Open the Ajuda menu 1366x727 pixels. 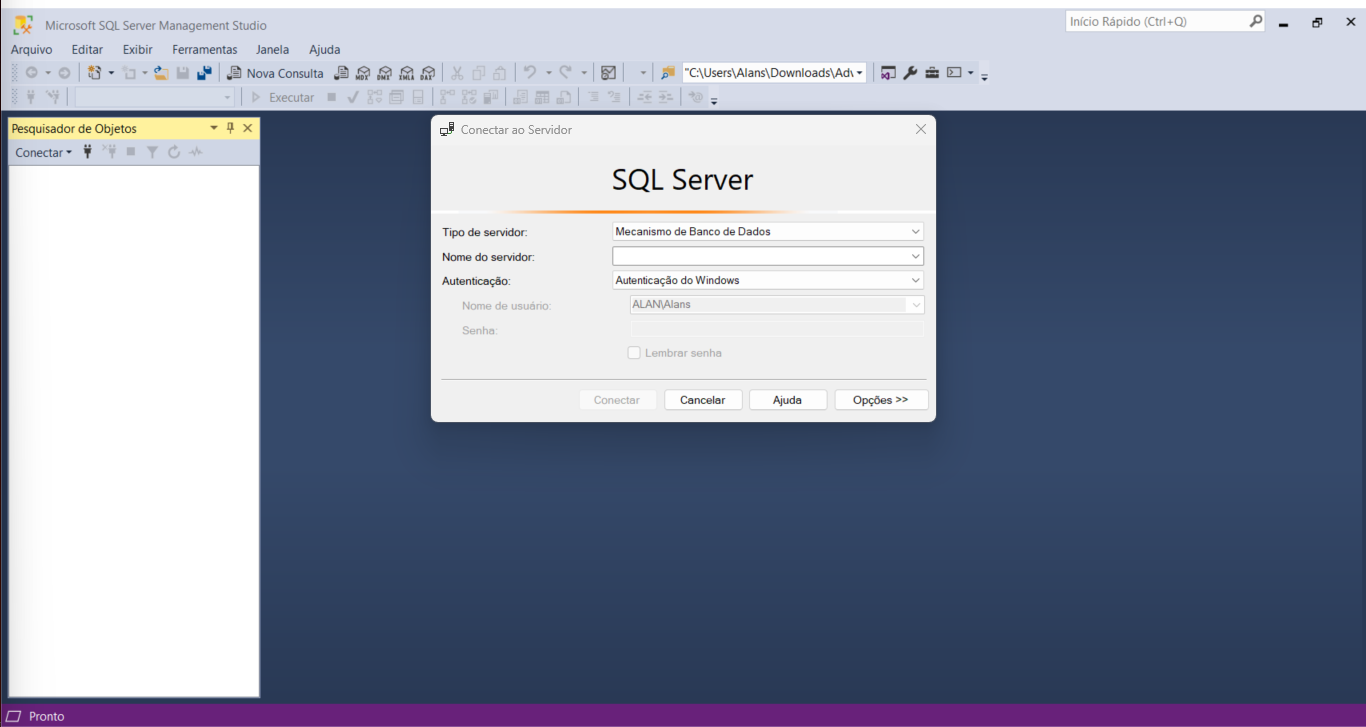325,49
